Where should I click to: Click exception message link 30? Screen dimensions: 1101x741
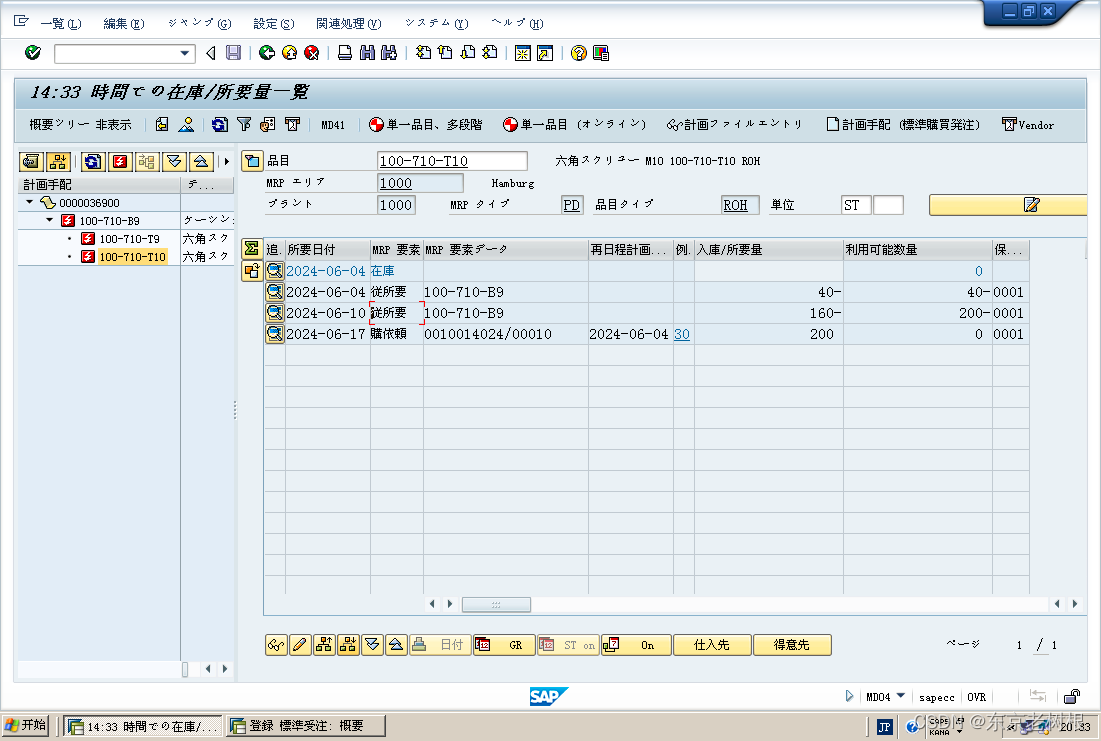[682, 334]
